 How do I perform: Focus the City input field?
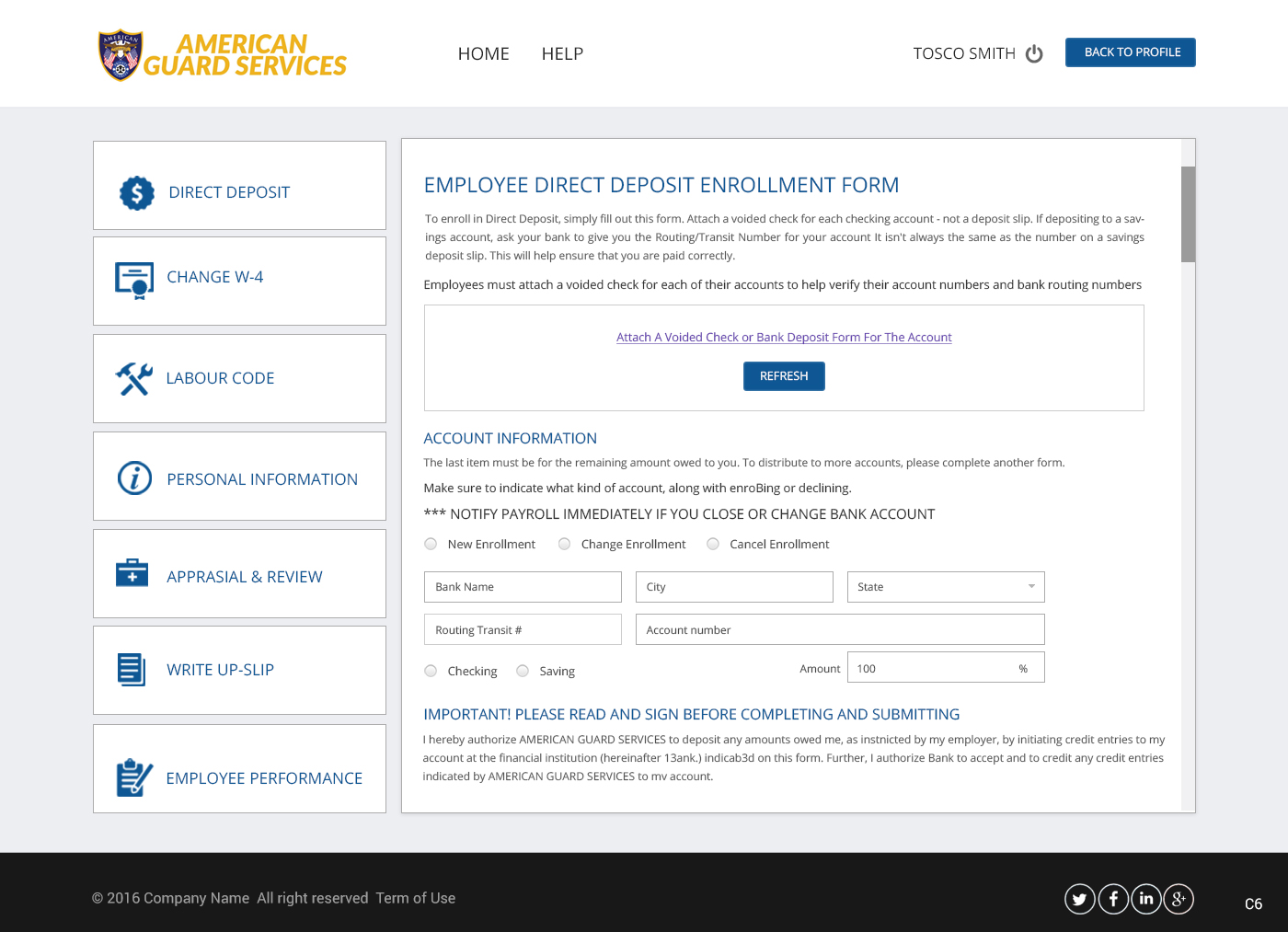tap(734, 587)
